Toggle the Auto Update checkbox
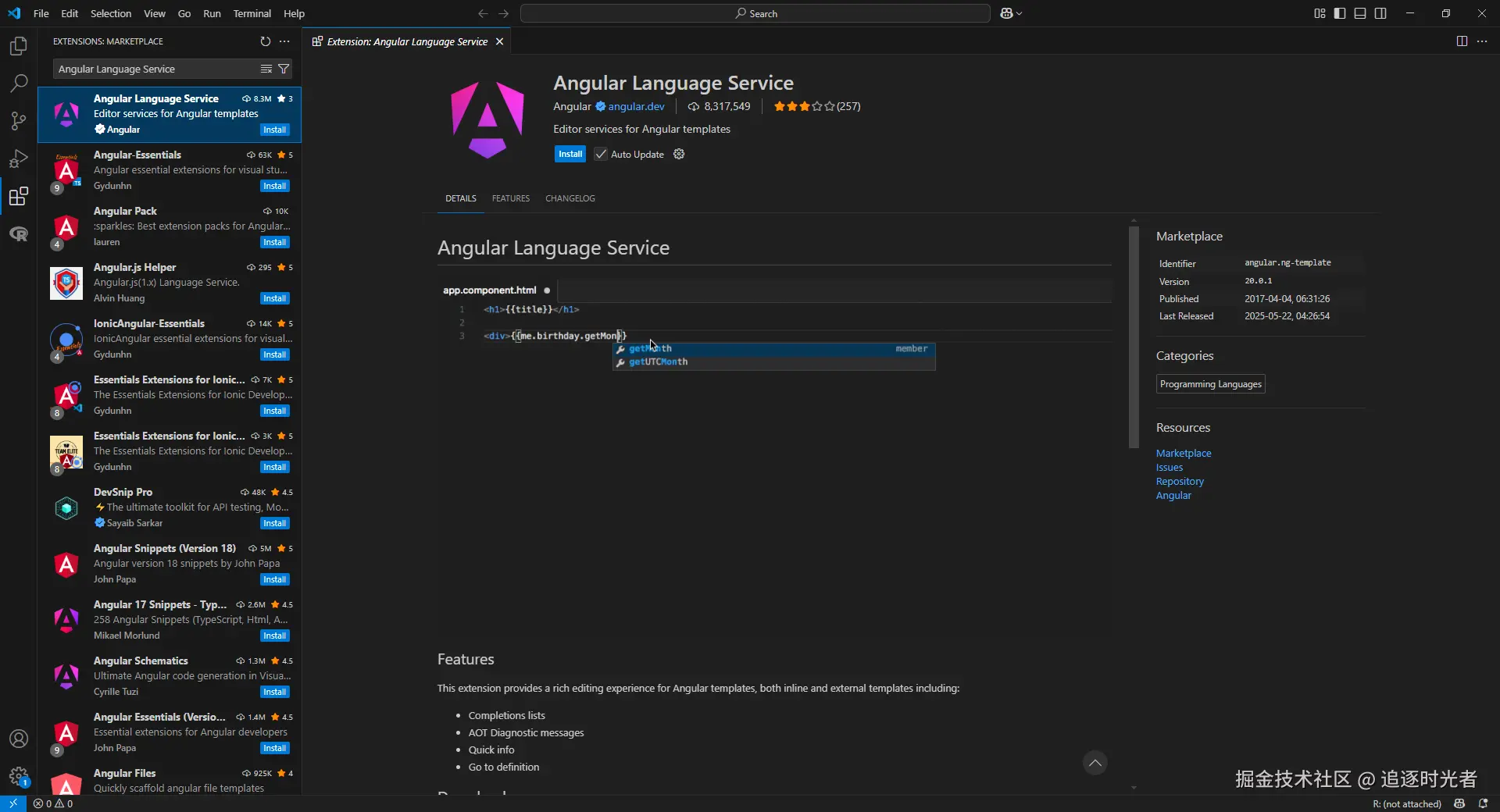The width and height of the screenshot is (1500, 812). 601,154
